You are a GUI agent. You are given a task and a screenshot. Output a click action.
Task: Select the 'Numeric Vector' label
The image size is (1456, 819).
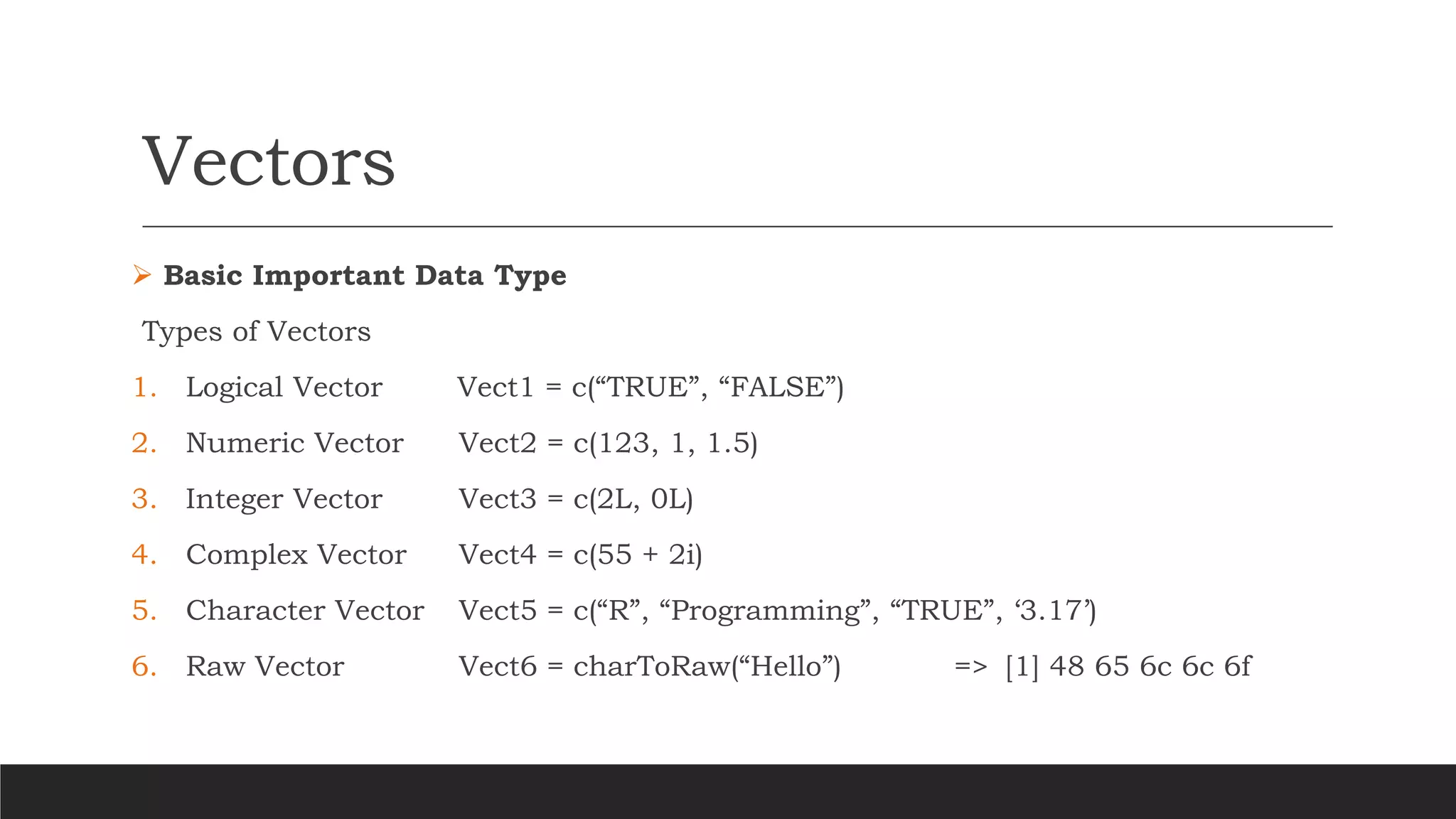pyautogui.click(x=294, y=443)
